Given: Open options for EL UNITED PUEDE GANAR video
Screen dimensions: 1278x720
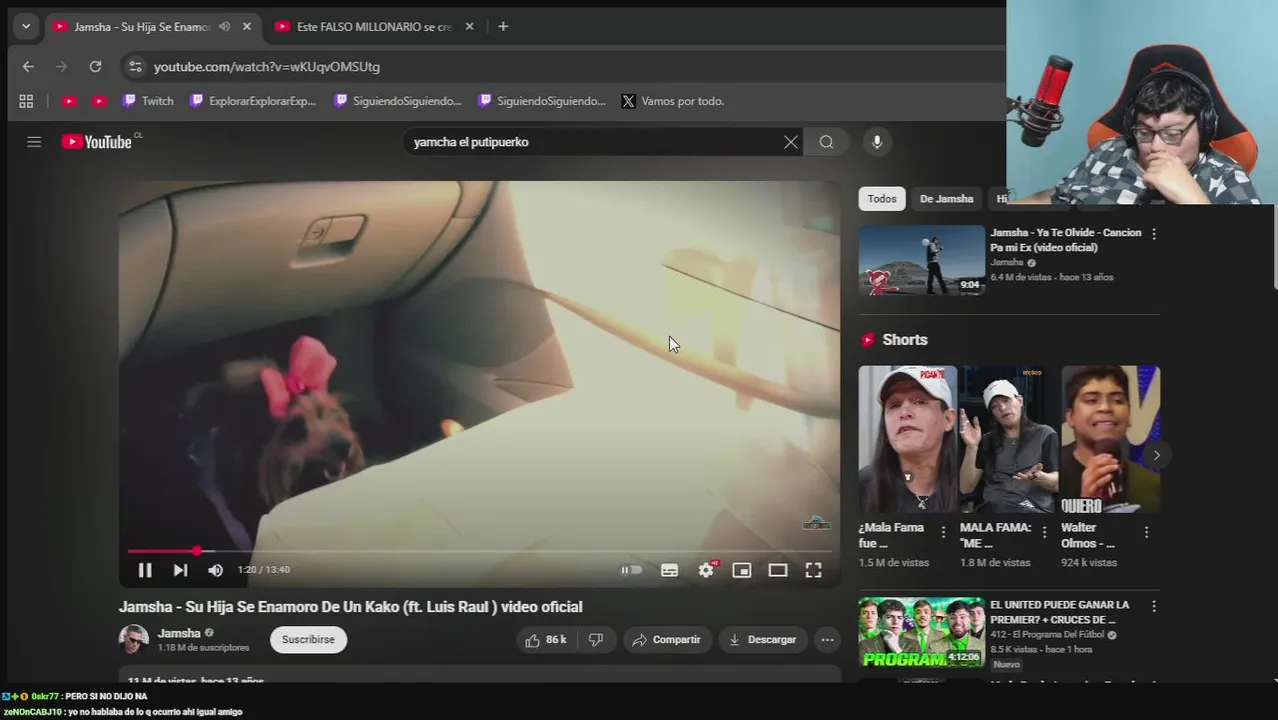Looking at the screenshot, I should click(x=1154, y=606).
